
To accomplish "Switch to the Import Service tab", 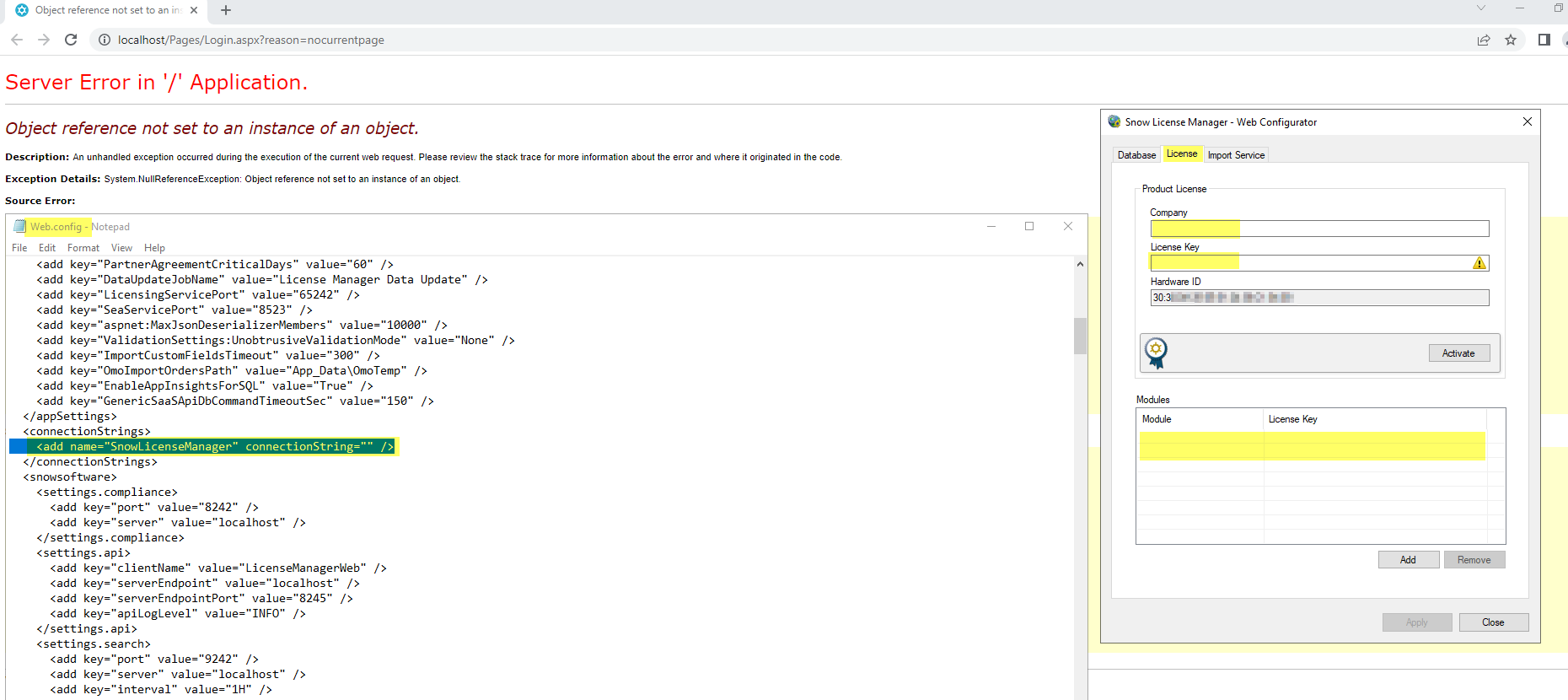I will [1236, 155].
